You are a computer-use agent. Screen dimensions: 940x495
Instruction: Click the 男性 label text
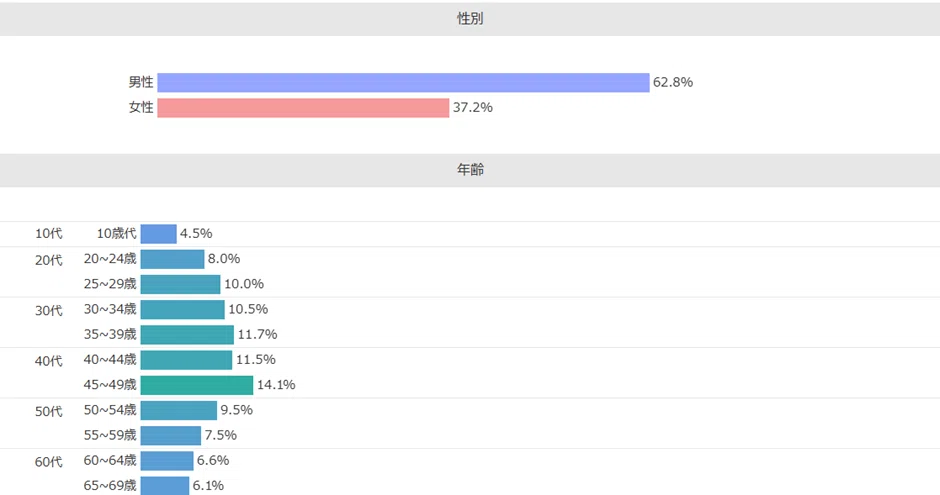(x=141, y=82)
